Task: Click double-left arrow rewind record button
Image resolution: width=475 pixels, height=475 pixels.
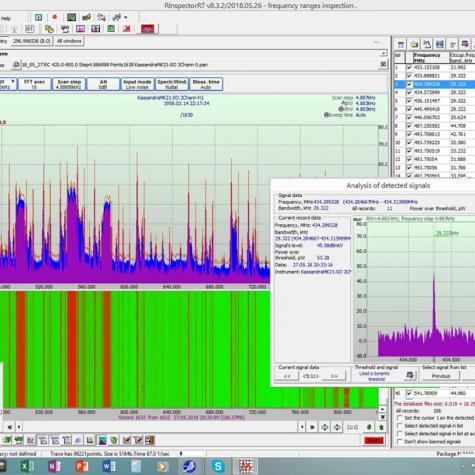Action: click(10, 427)
